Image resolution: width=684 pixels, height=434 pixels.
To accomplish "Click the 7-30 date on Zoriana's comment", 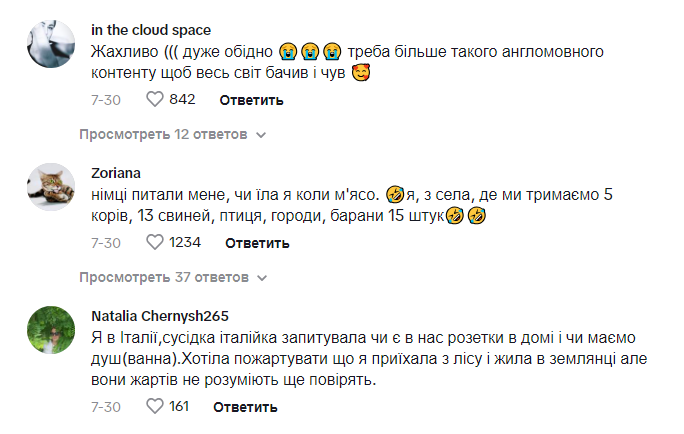I will coord(105,243).
